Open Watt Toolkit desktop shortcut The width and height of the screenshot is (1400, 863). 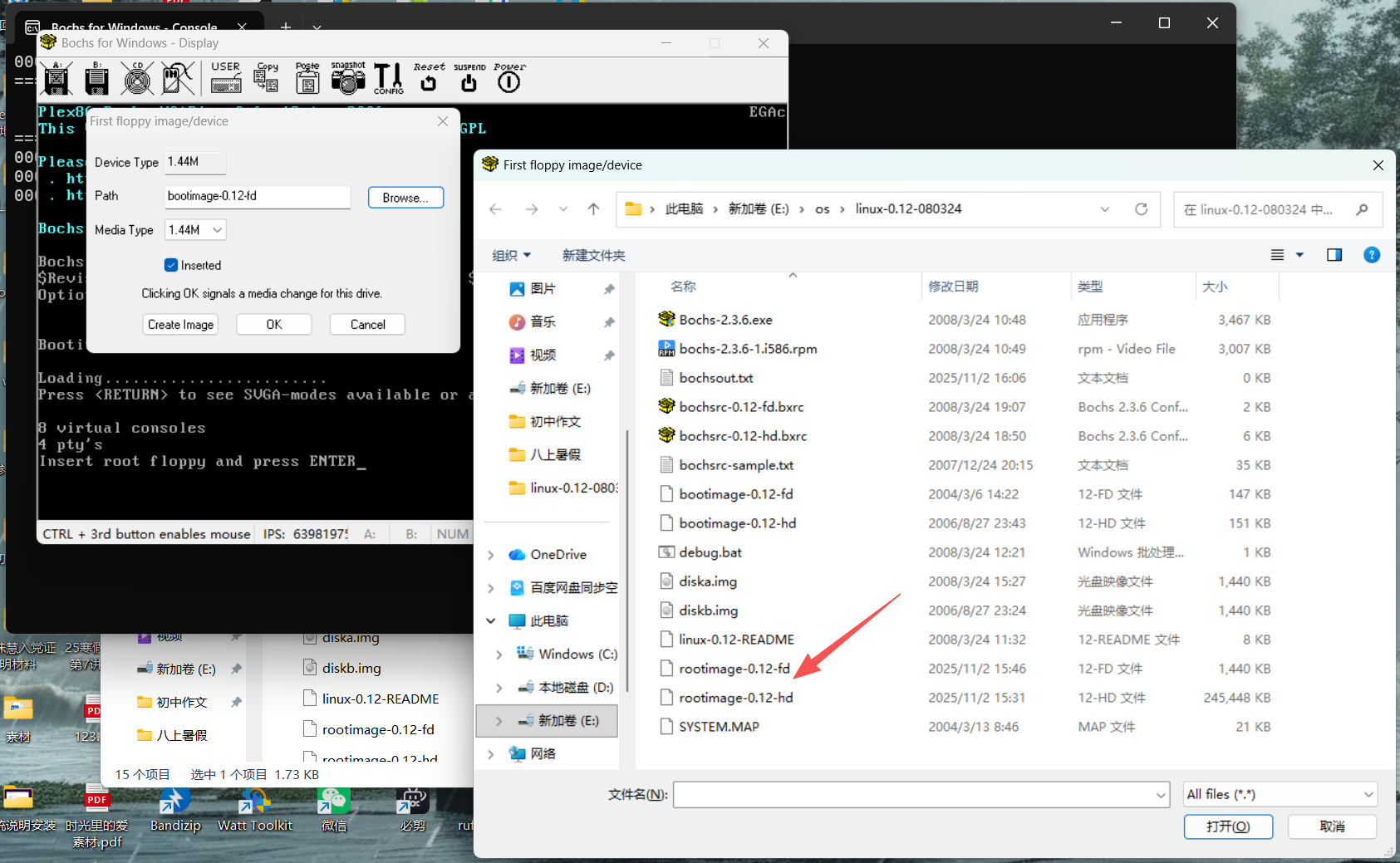click(x=255, y=810)
